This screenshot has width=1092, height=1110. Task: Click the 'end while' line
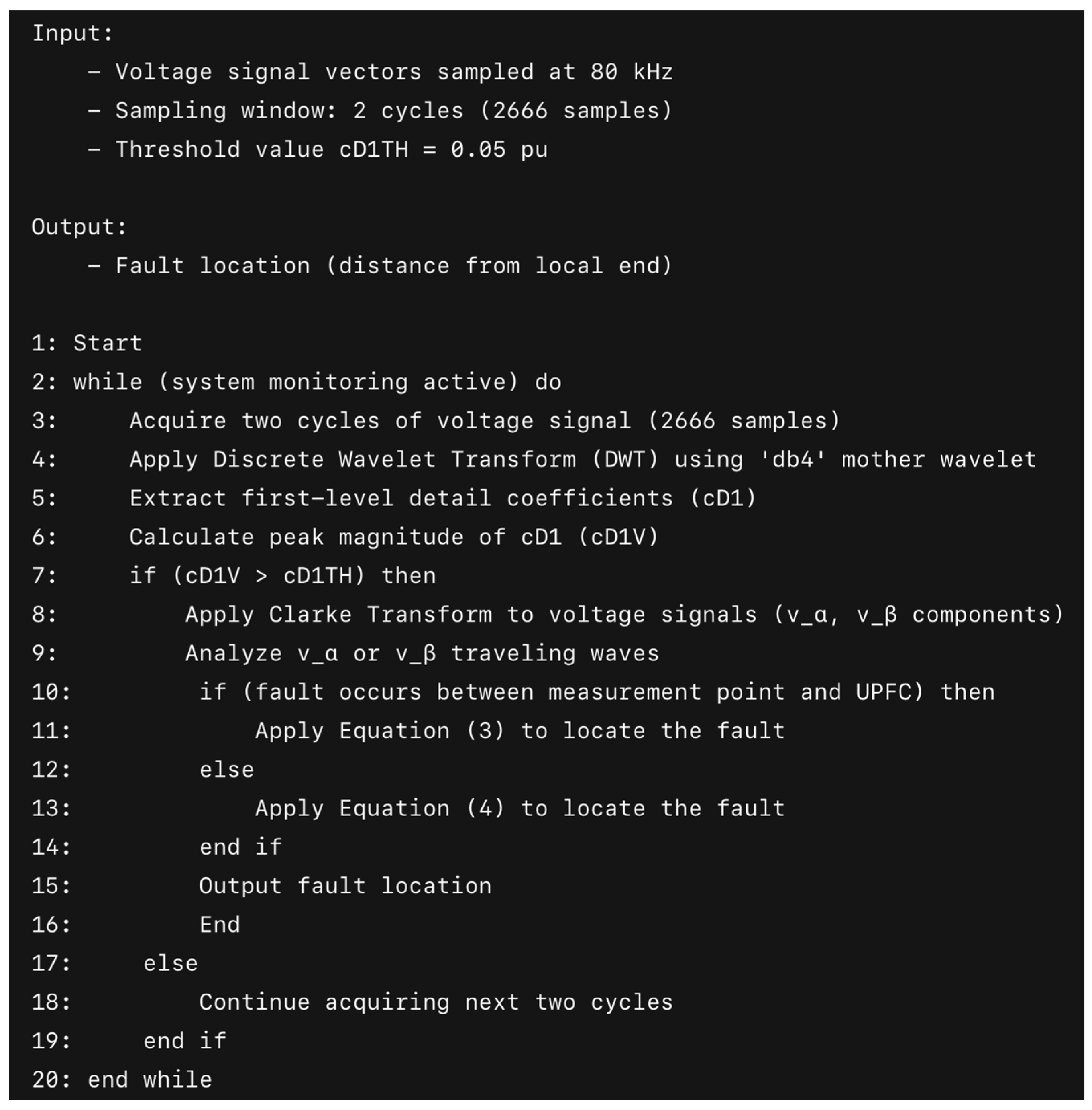150,1079
